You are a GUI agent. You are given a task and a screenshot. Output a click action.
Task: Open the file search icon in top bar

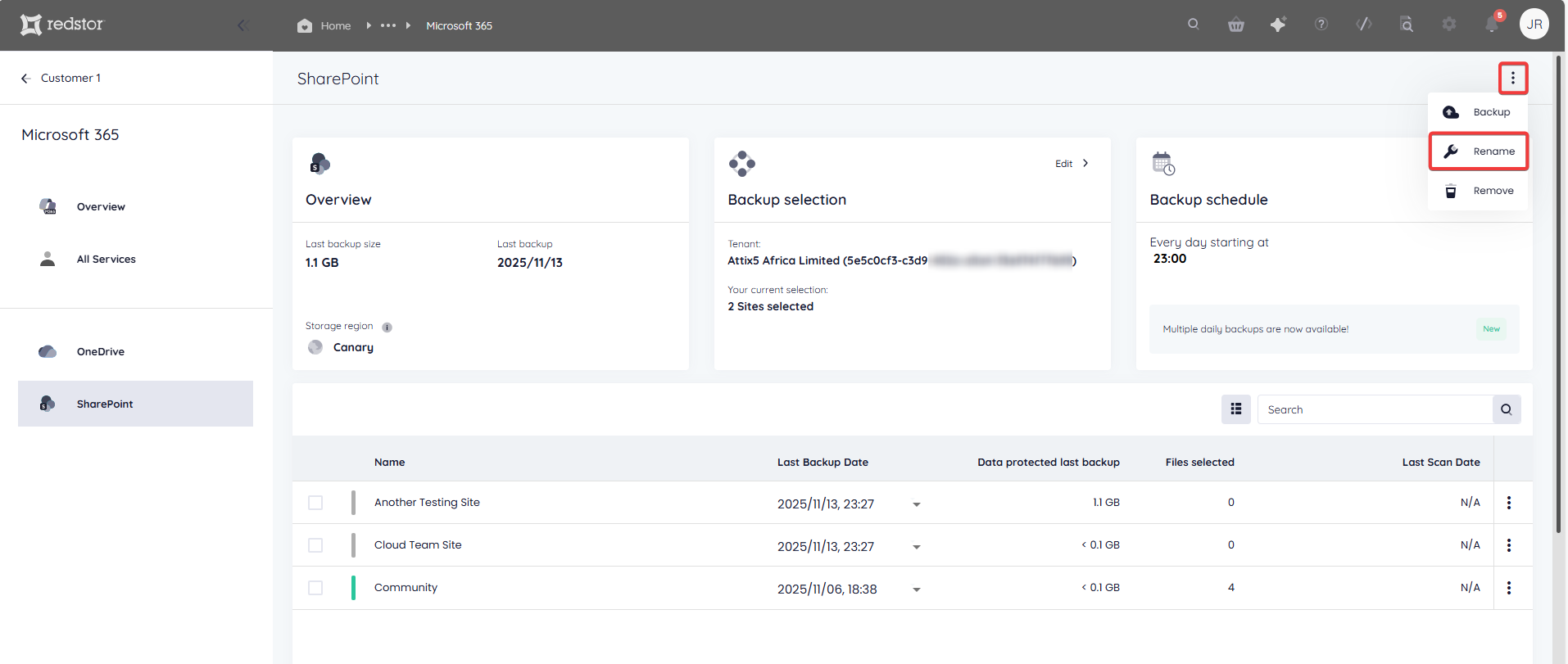tap(1407, 25)
